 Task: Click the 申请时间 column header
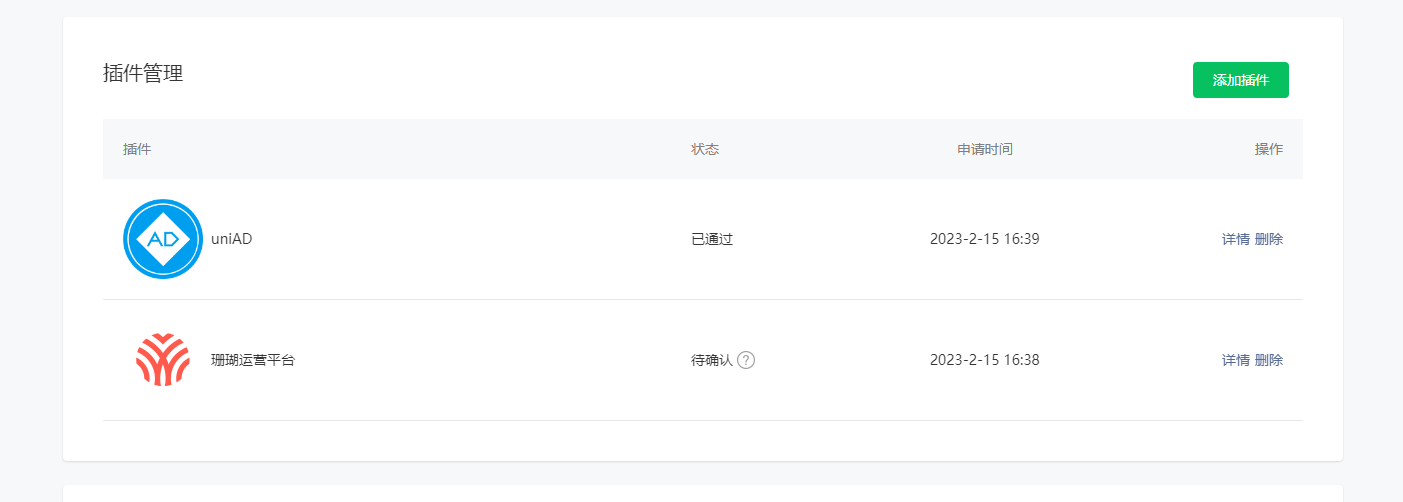985,149
